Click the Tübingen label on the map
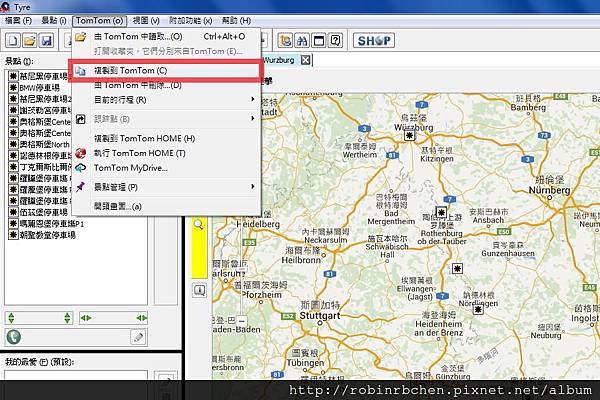 tap(305, 363)
